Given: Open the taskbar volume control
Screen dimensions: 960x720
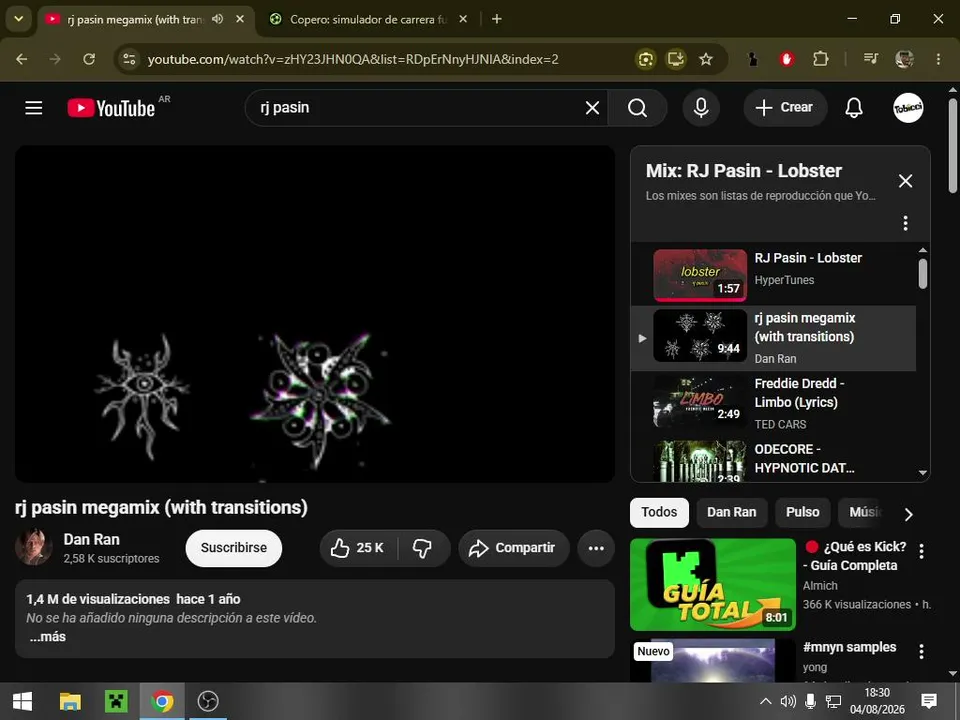Looking at the screenshot, I should (x=788, y=701).
